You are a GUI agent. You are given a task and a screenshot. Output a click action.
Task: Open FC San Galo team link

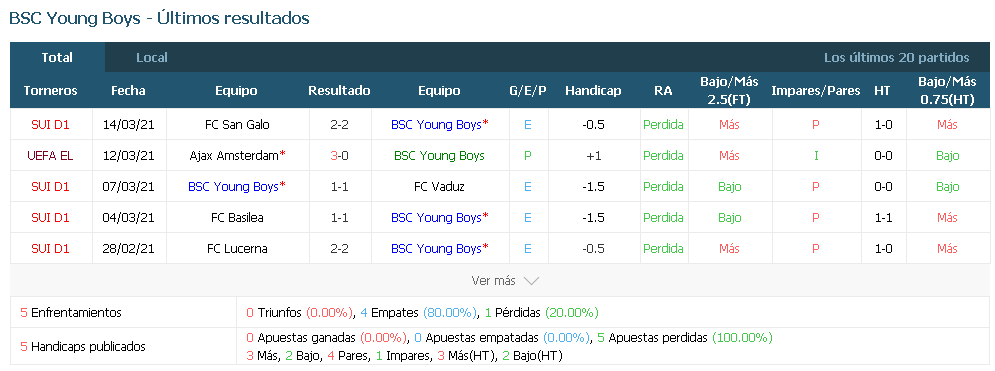pos(238,125)
